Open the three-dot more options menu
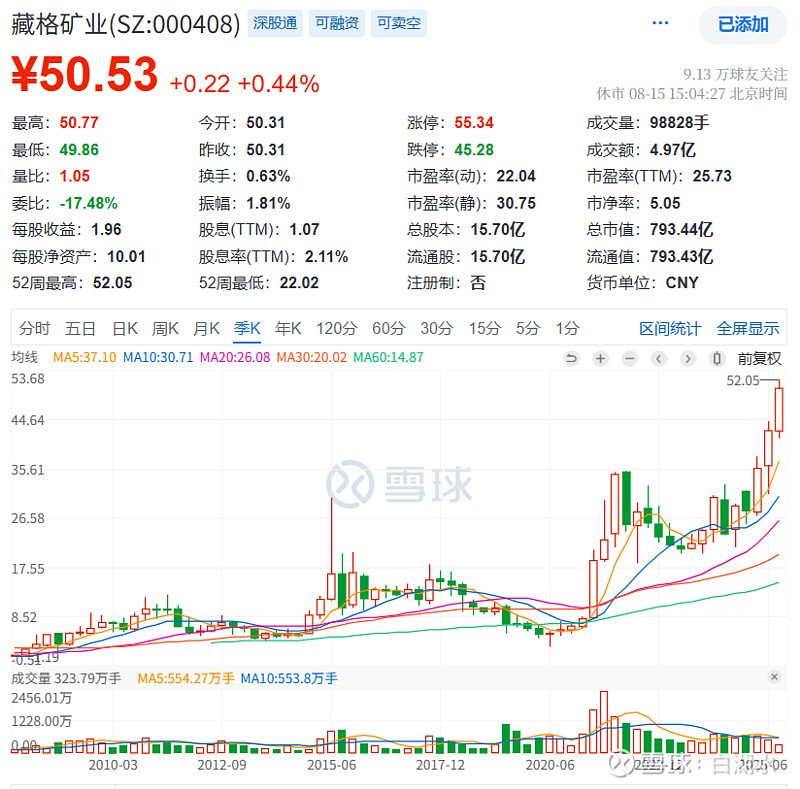 pyautogui.click(x=660, y=23)
